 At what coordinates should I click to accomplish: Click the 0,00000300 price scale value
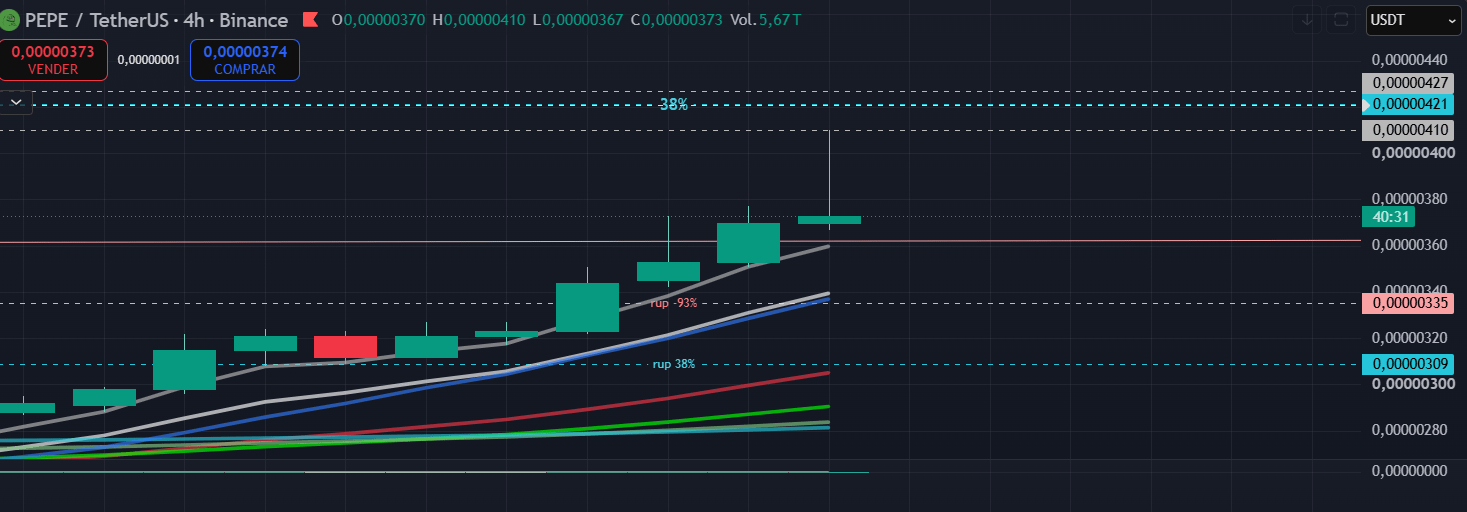[1412, 384]
